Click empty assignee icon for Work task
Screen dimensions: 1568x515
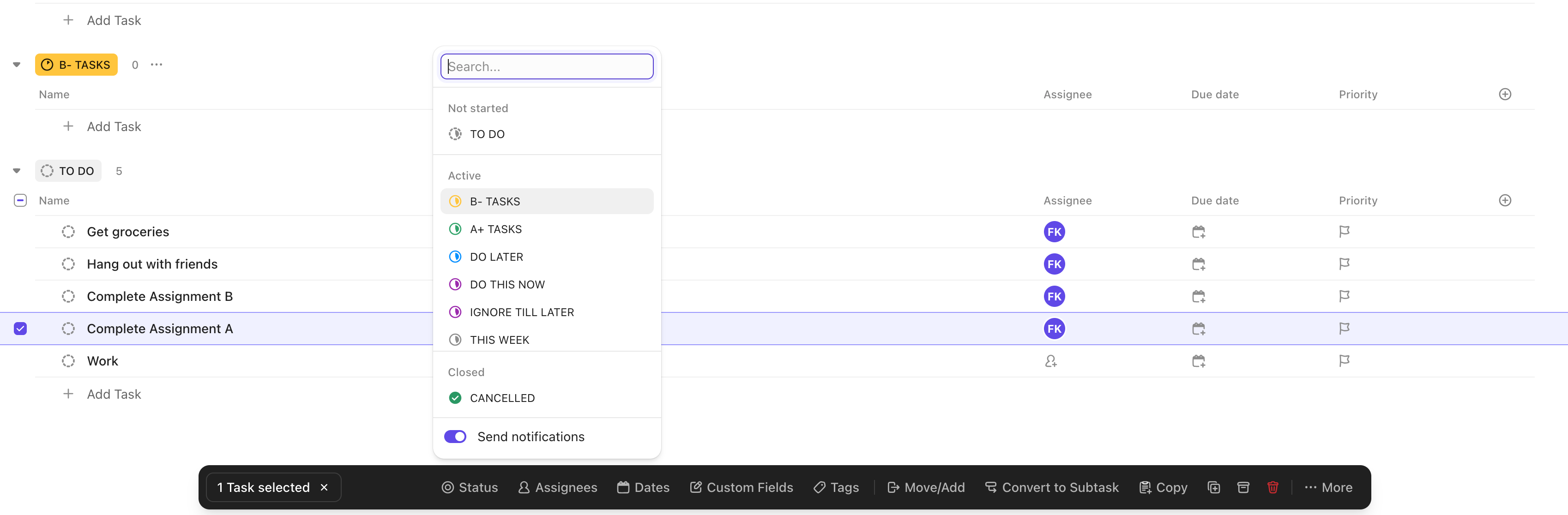pyautogui.click(x=1050, y=360)
